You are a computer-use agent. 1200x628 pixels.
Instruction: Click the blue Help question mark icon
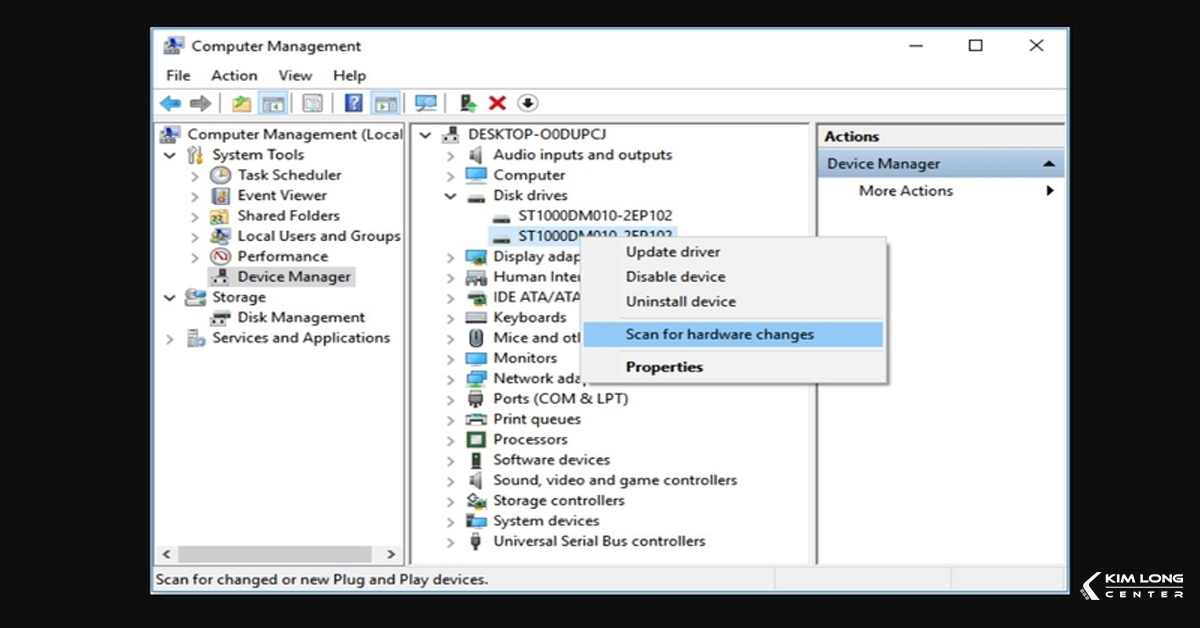pyautogui.click(x=353, y=103)
